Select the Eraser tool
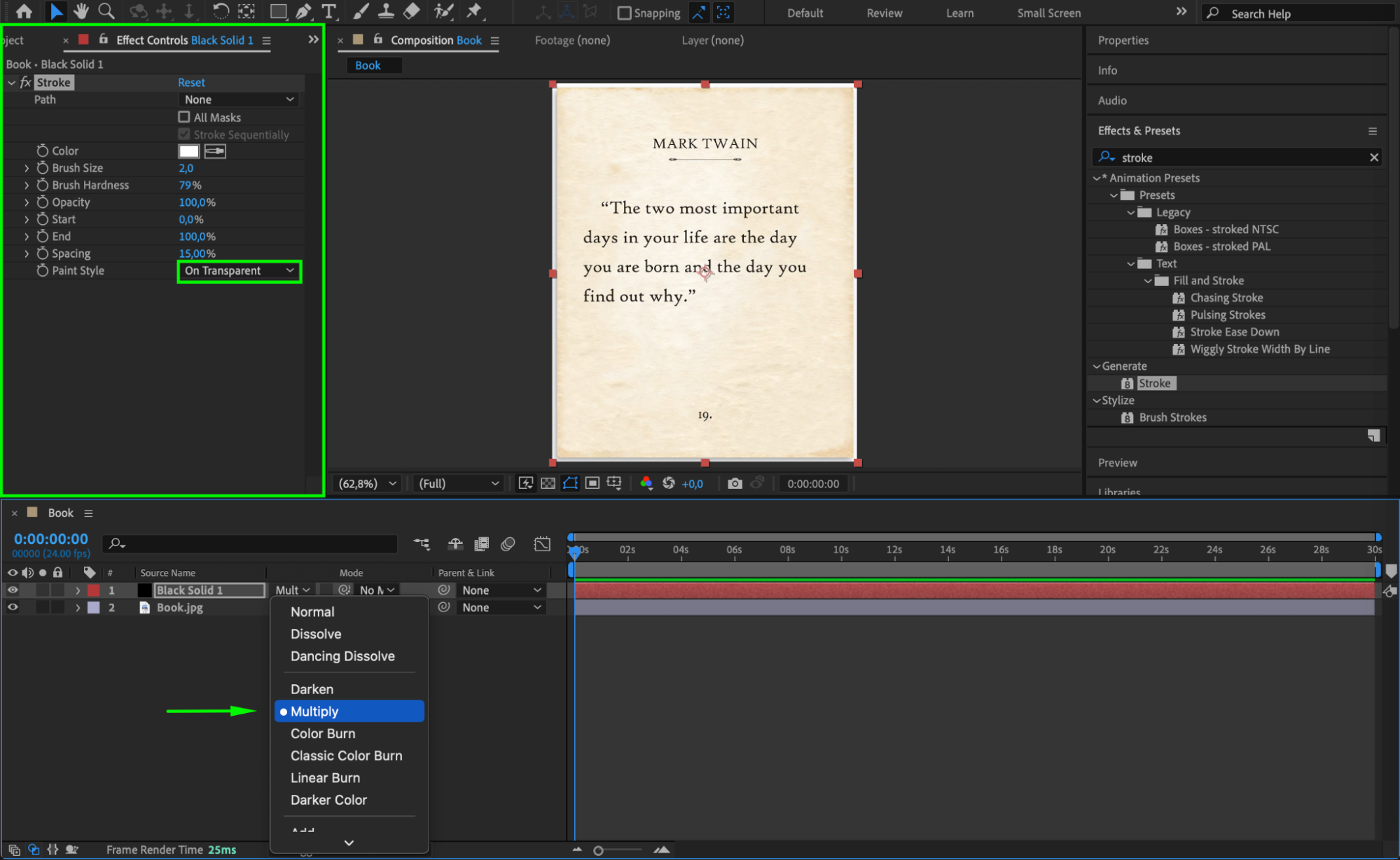This screenshot has height=860, width=1400. click(412, 11)
